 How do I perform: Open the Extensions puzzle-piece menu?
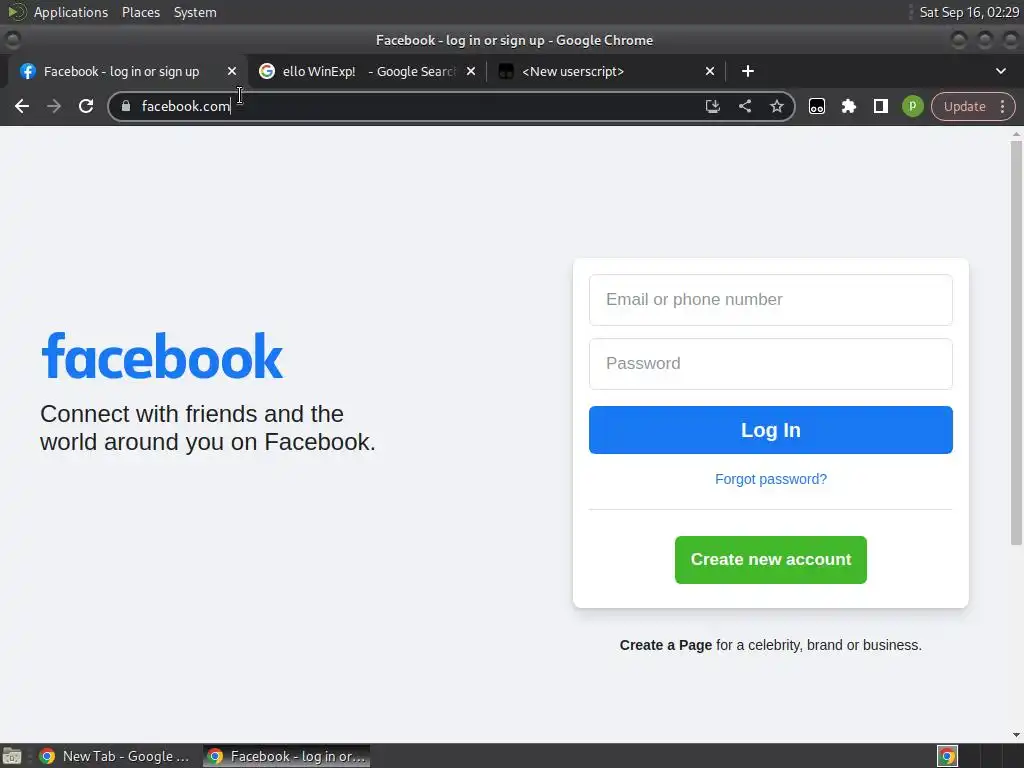pos(848,106)
